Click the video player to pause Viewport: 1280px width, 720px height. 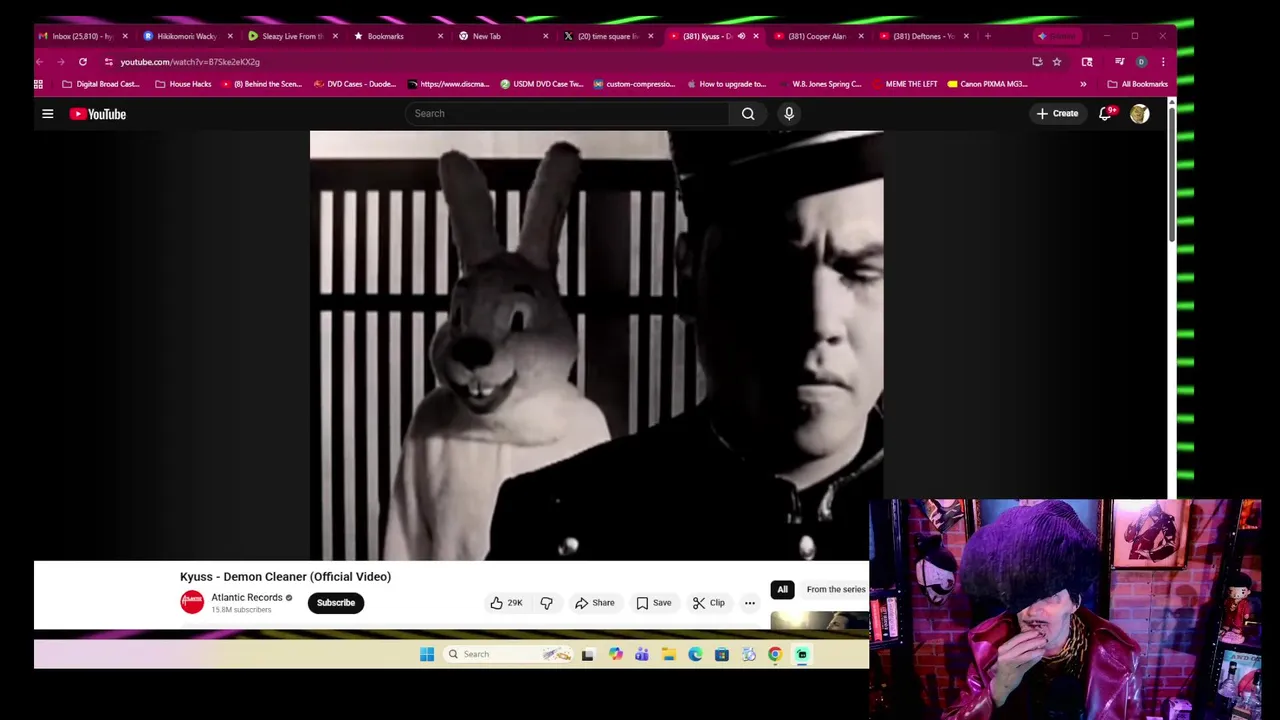tap(596, 345)
